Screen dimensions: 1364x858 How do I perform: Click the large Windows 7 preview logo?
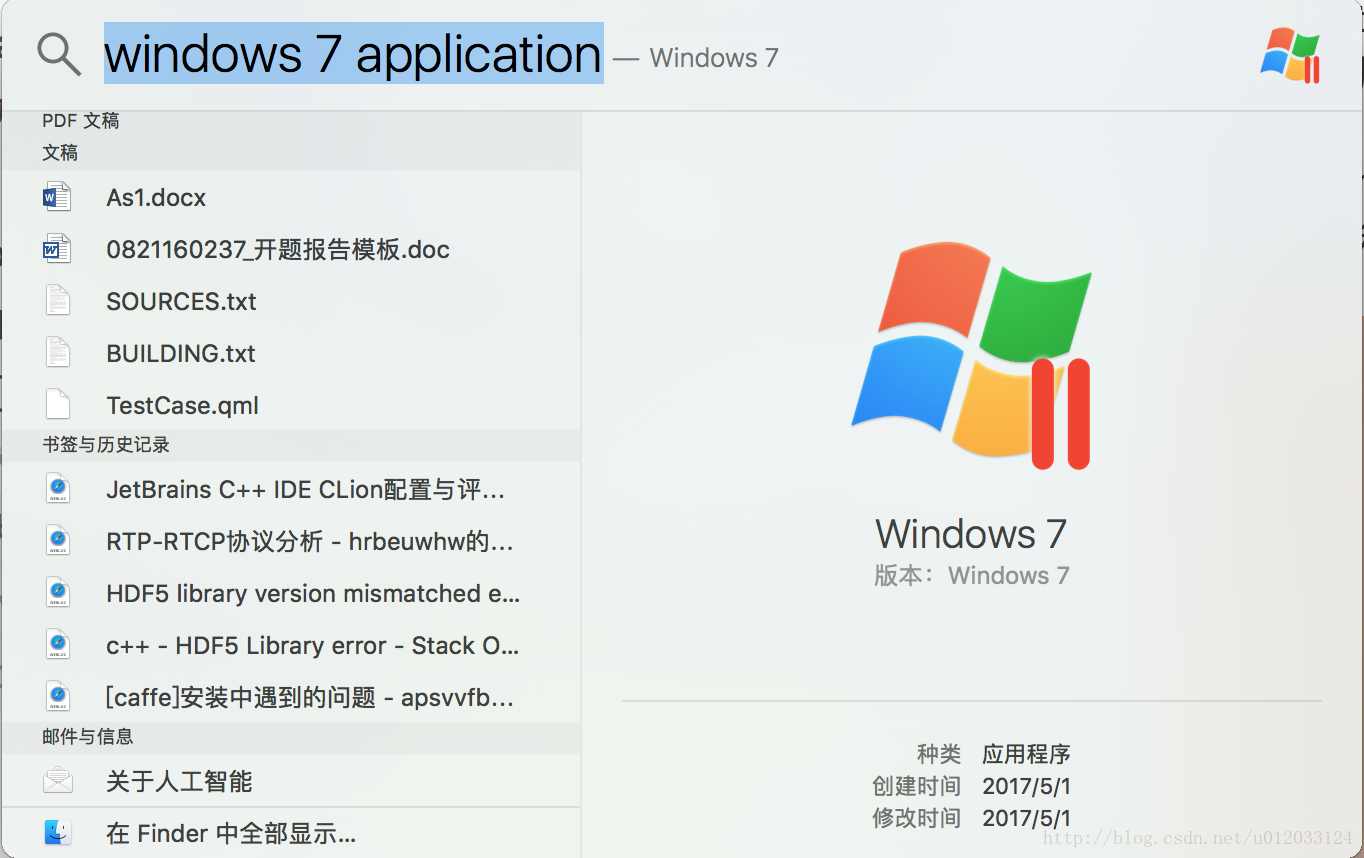click(x=971, y=355)
